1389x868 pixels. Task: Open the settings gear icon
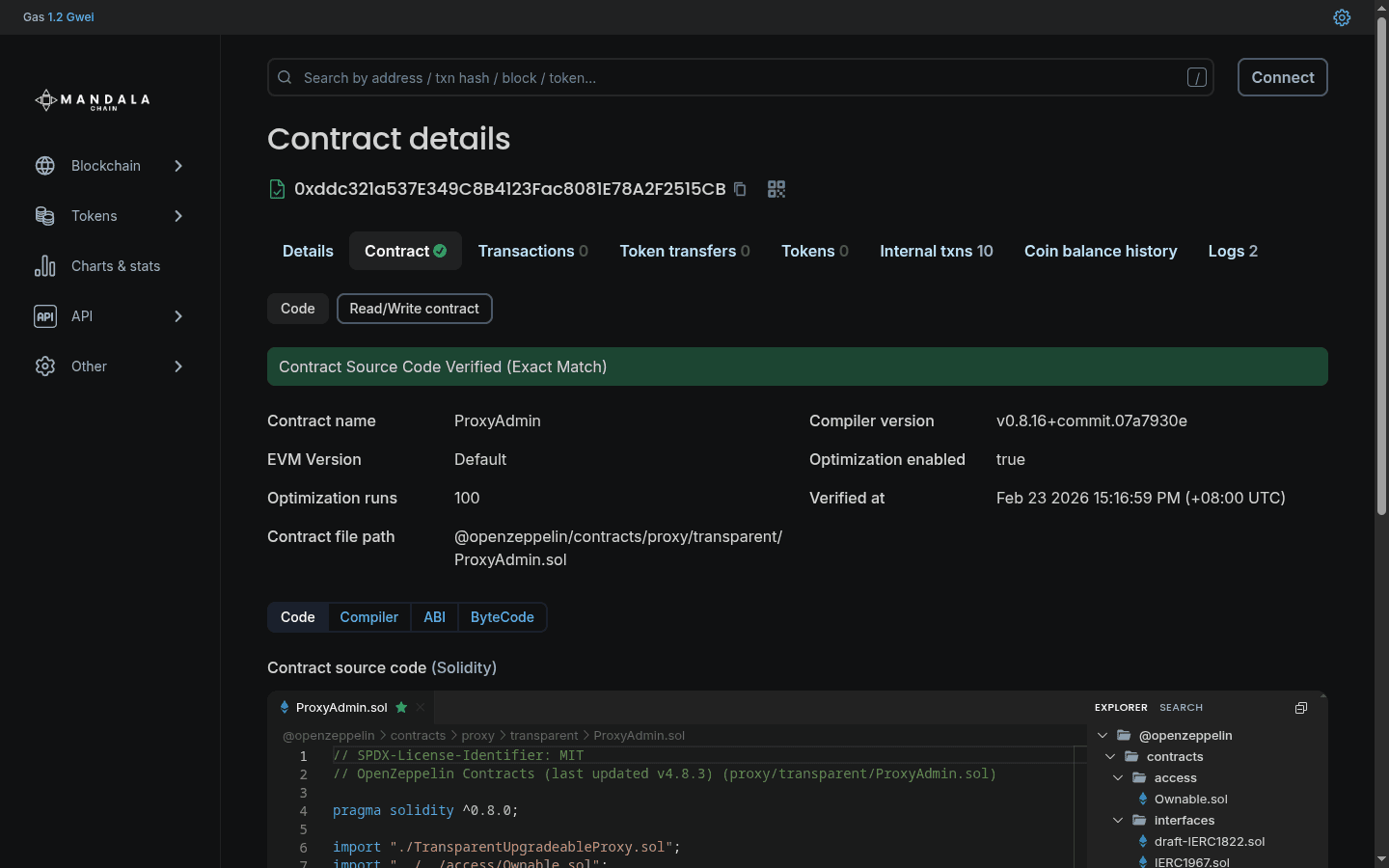tap(1342, 17)
